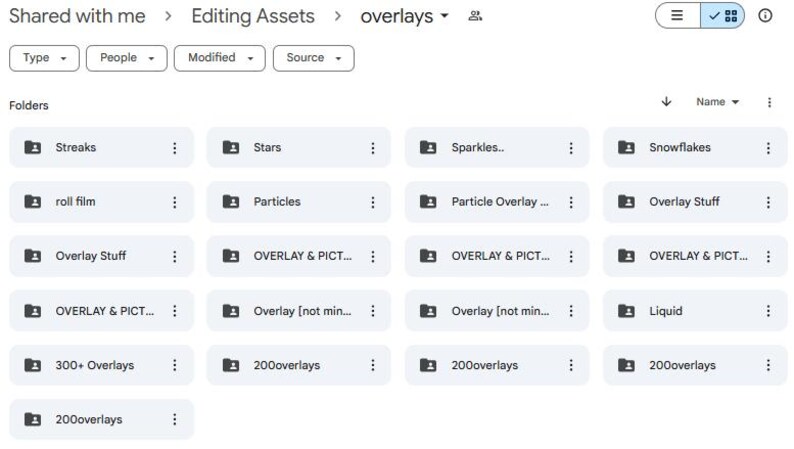Image resolution: width=794 pixels, height=449 pixels.
Task: Reverse sort direction with the arrow icon
Action: coord(666,102)
